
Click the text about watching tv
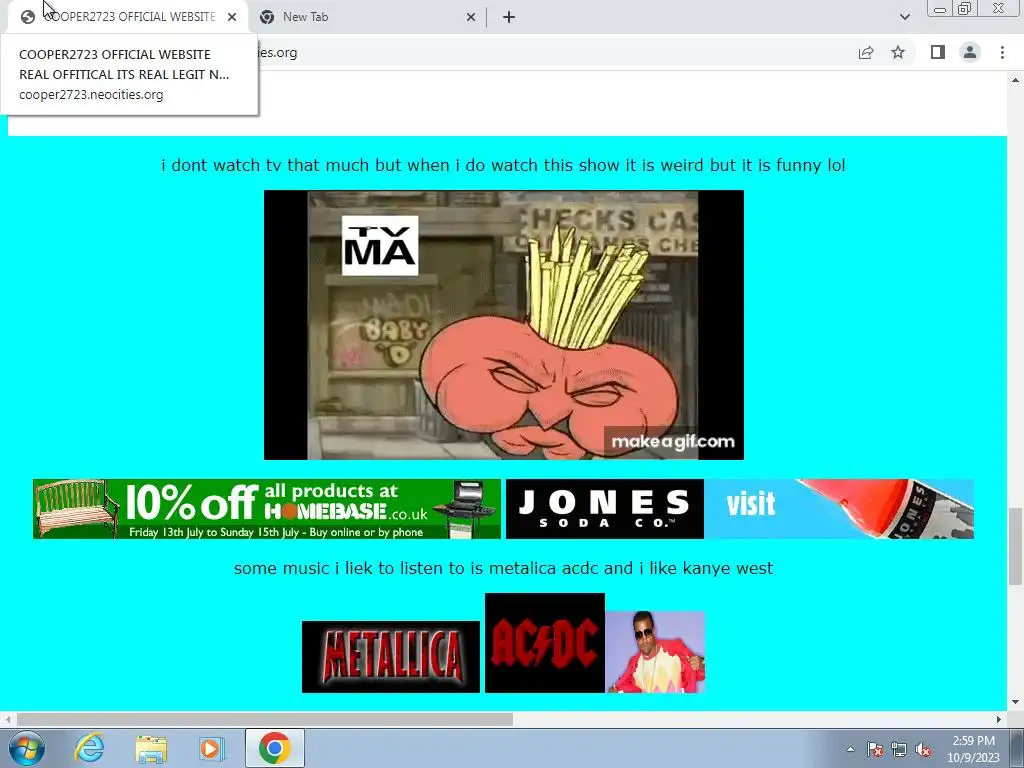point(504,165)
